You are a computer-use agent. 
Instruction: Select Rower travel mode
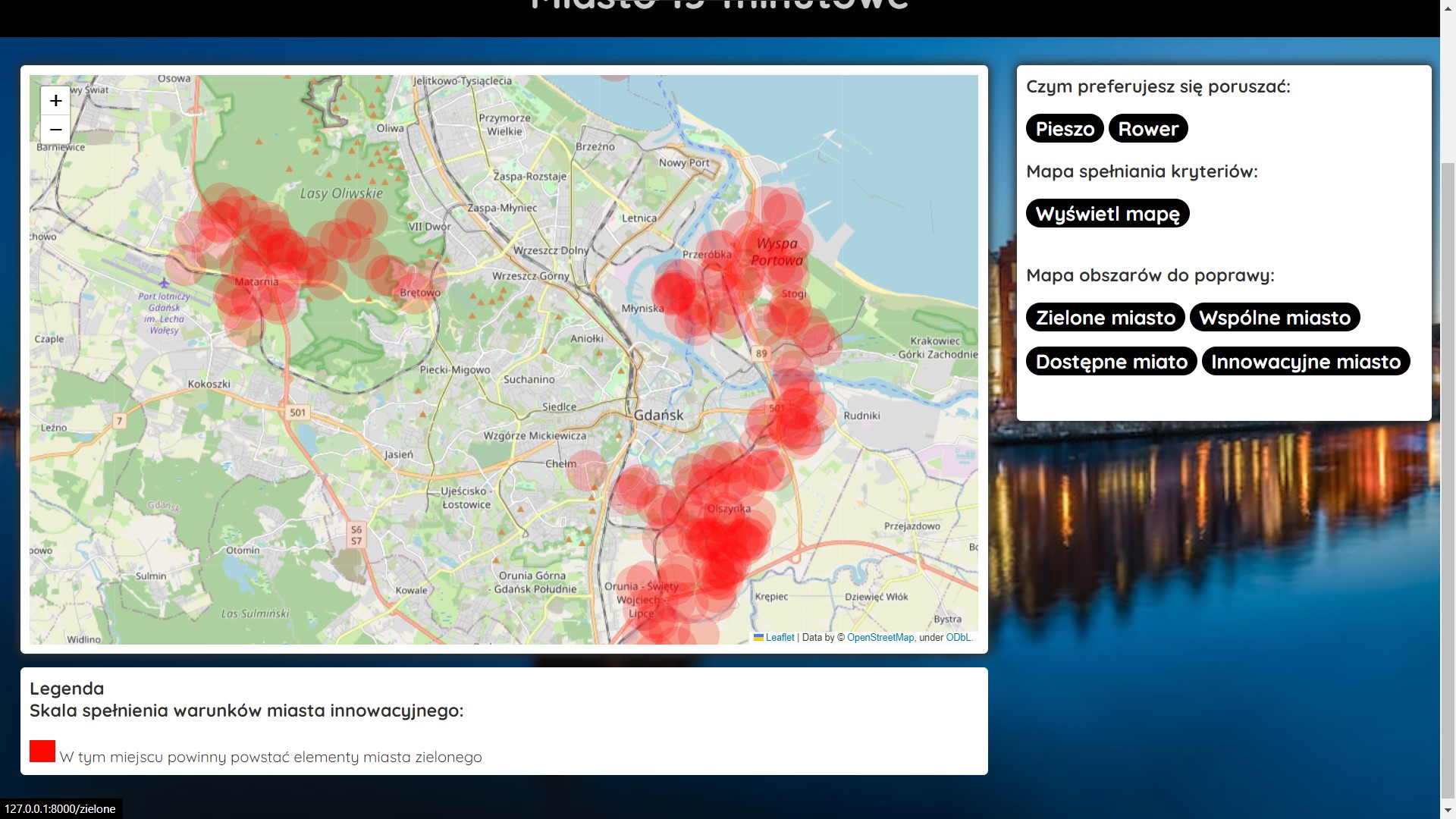pos(1147,129)
